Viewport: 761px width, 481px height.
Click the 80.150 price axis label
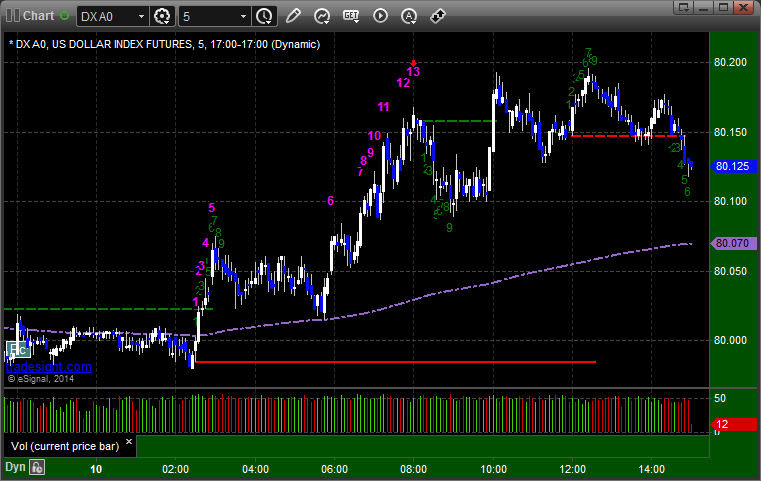coord(730,132)
